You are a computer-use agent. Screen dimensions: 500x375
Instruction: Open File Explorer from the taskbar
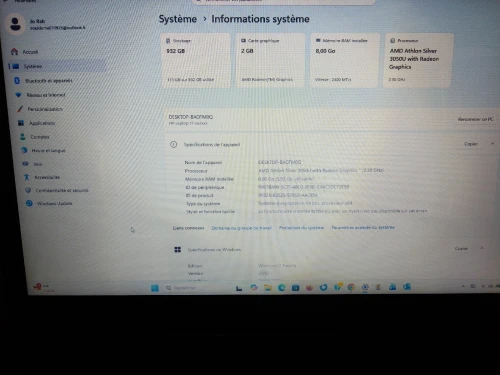pos(268,287)
